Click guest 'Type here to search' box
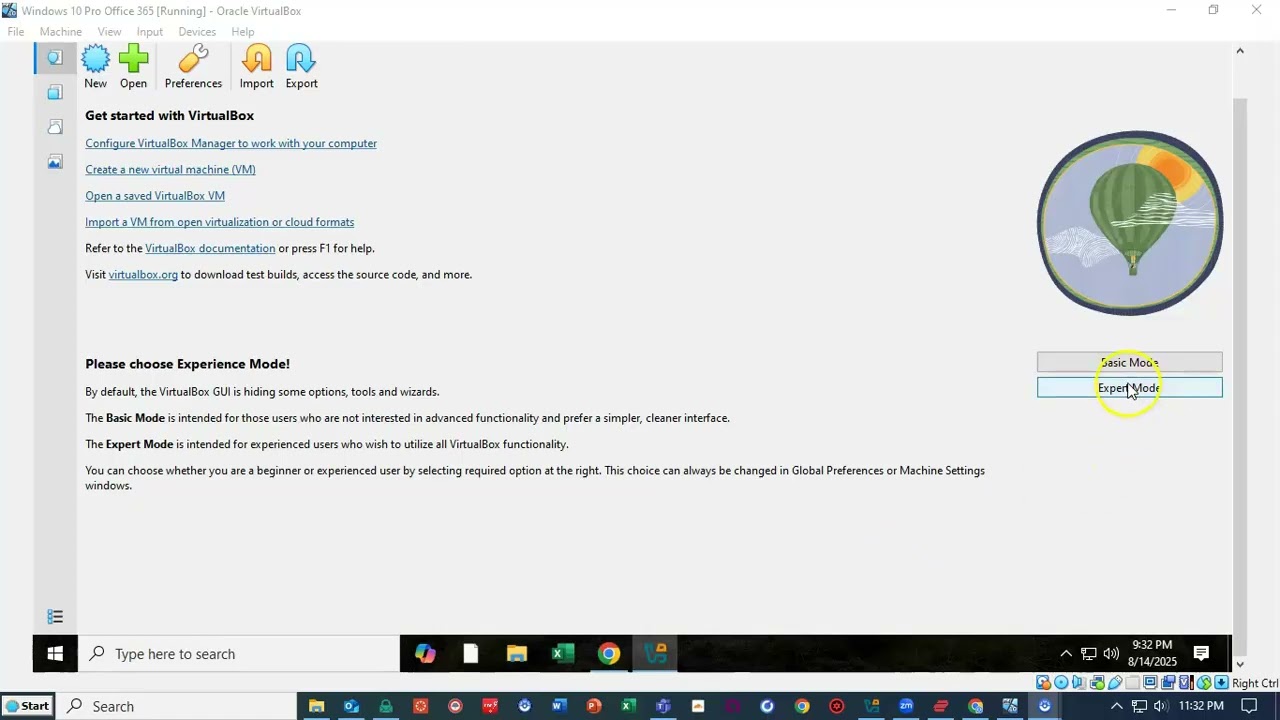This screenshot has width=1280, height=720. [238, 654]
